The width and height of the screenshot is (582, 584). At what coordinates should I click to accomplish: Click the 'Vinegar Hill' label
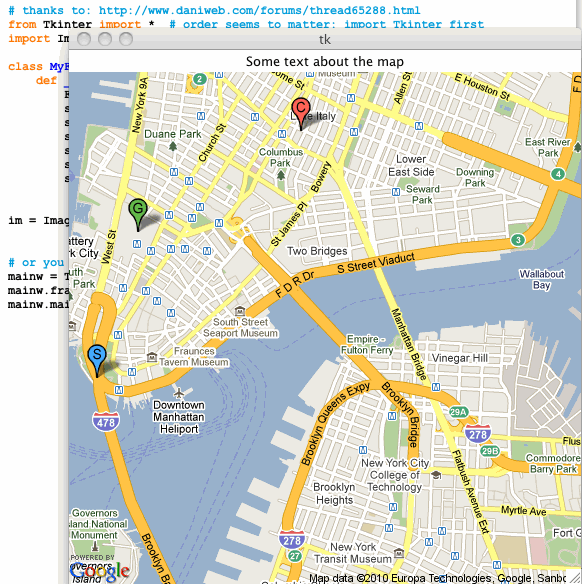459,358
